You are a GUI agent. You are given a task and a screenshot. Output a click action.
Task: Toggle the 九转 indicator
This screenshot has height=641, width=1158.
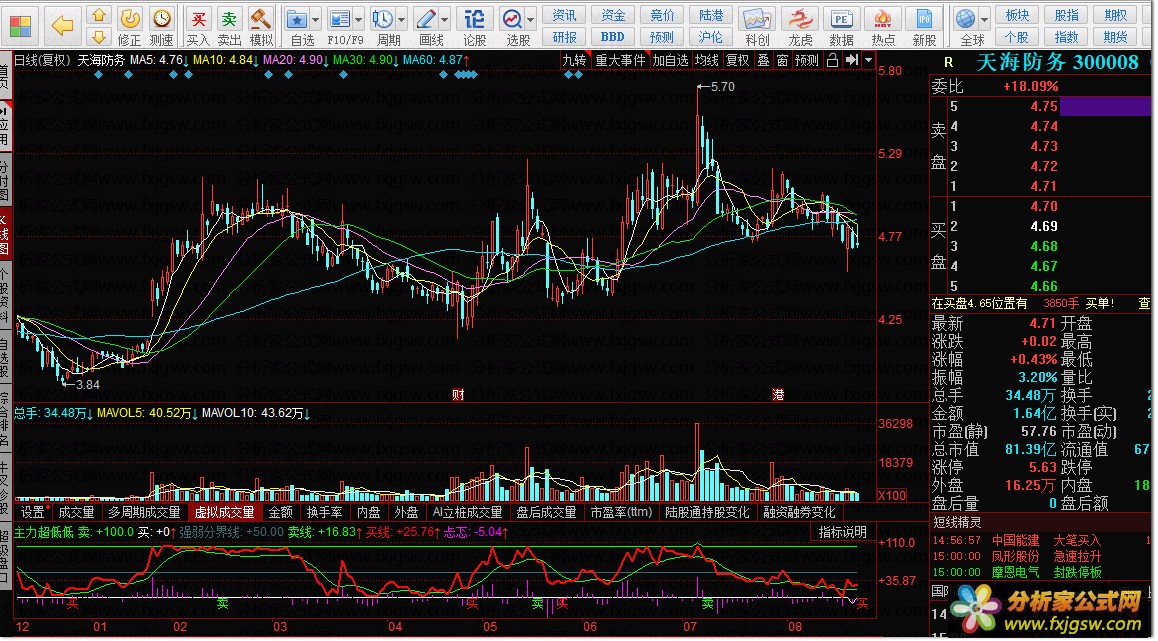[574, 61]
